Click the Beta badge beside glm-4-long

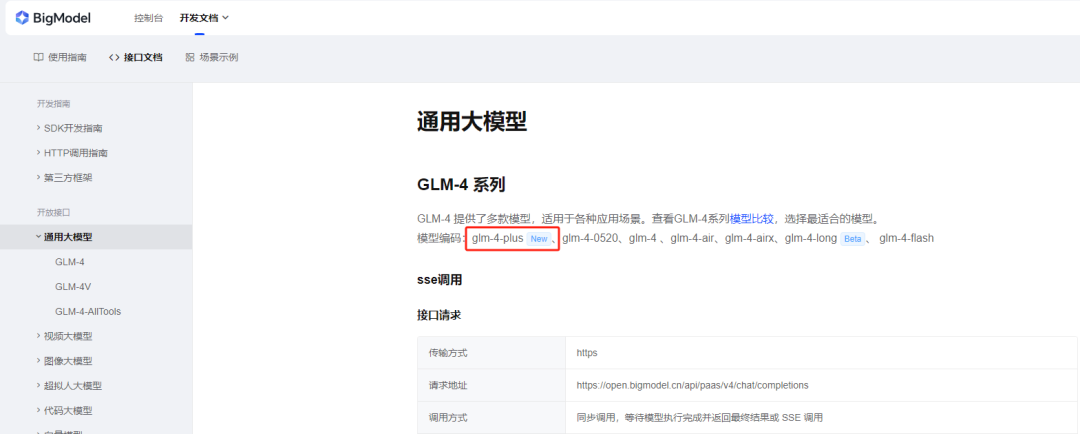tap(853, 239)
